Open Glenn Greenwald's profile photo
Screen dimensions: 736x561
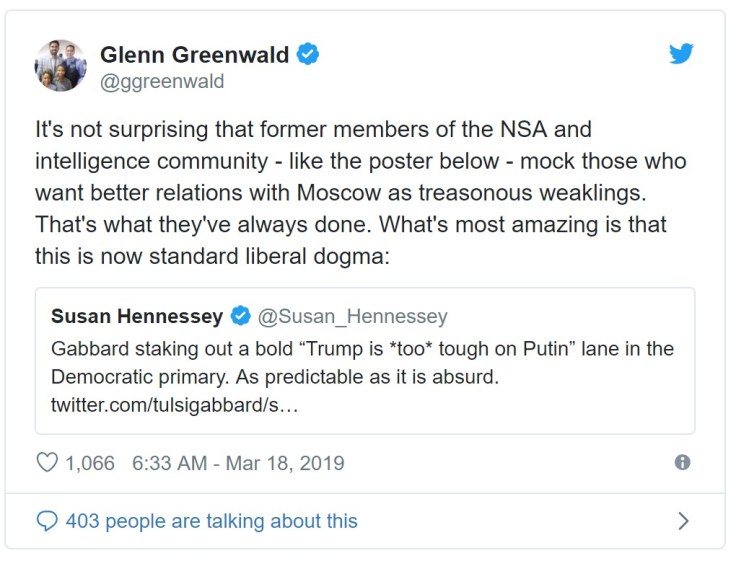(61, 66)
